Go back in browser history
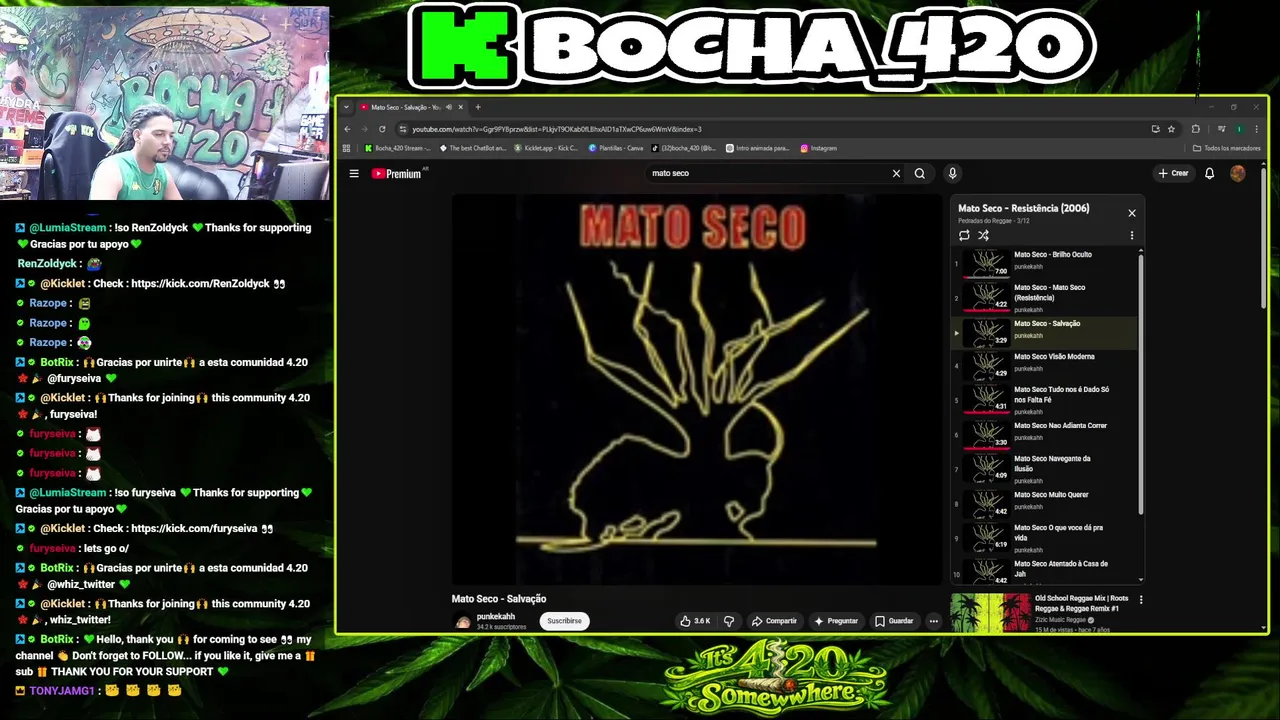 coord(347,129)
